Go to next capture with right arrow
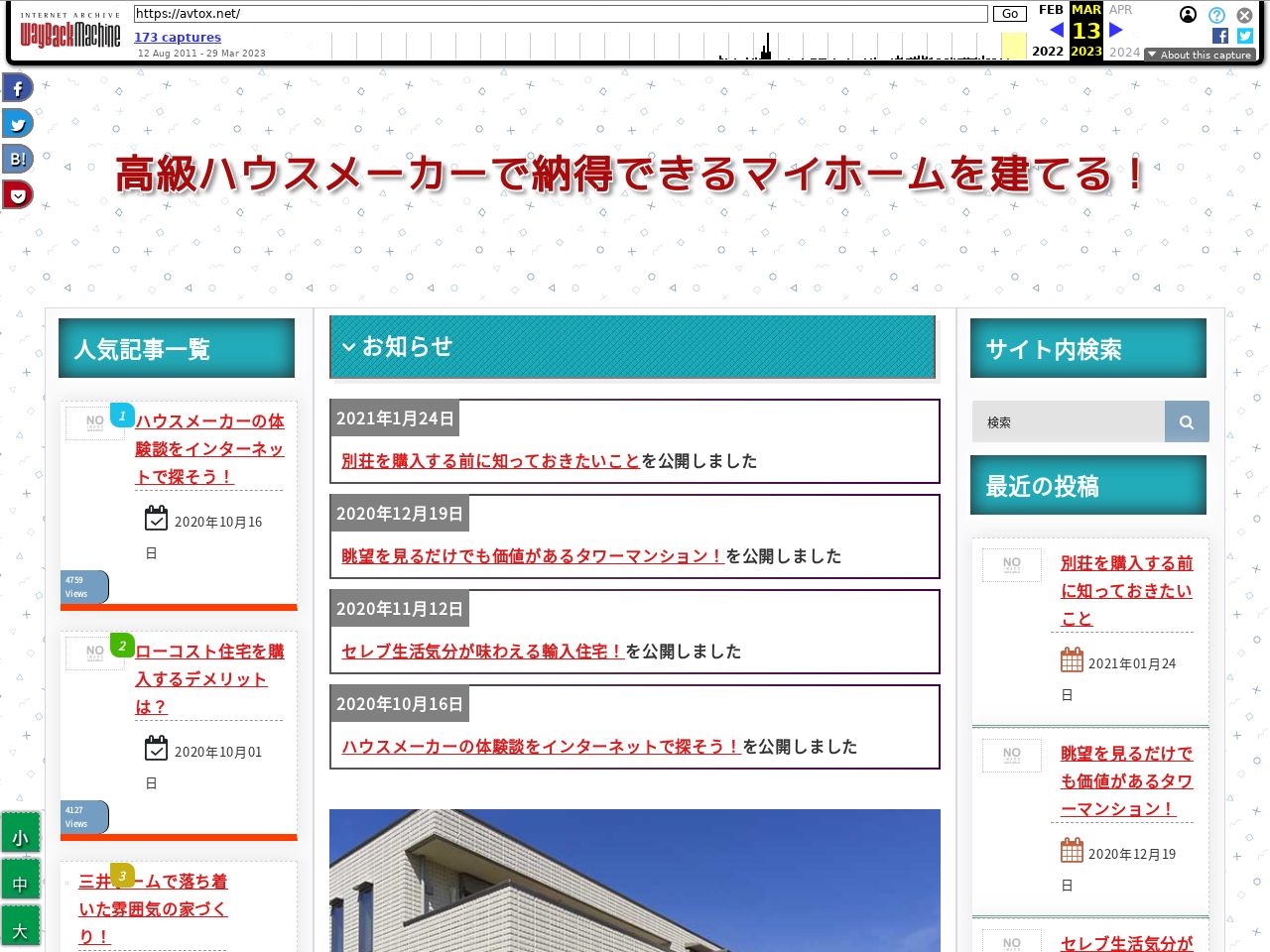The image size is (1270, 952). [x=1116, y=31]
